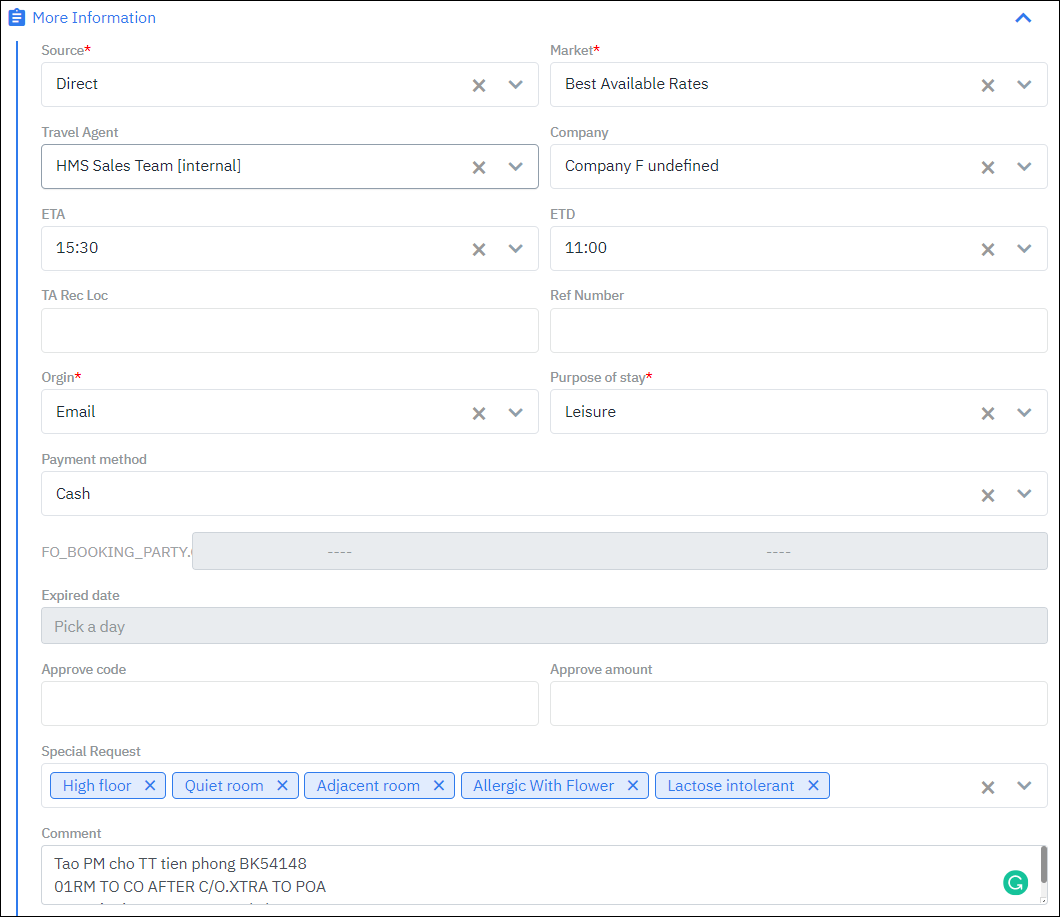The width and height of the screenshot is (1060, 917).
Task: Collapse the More Information section
Action: coord(1023,18)
